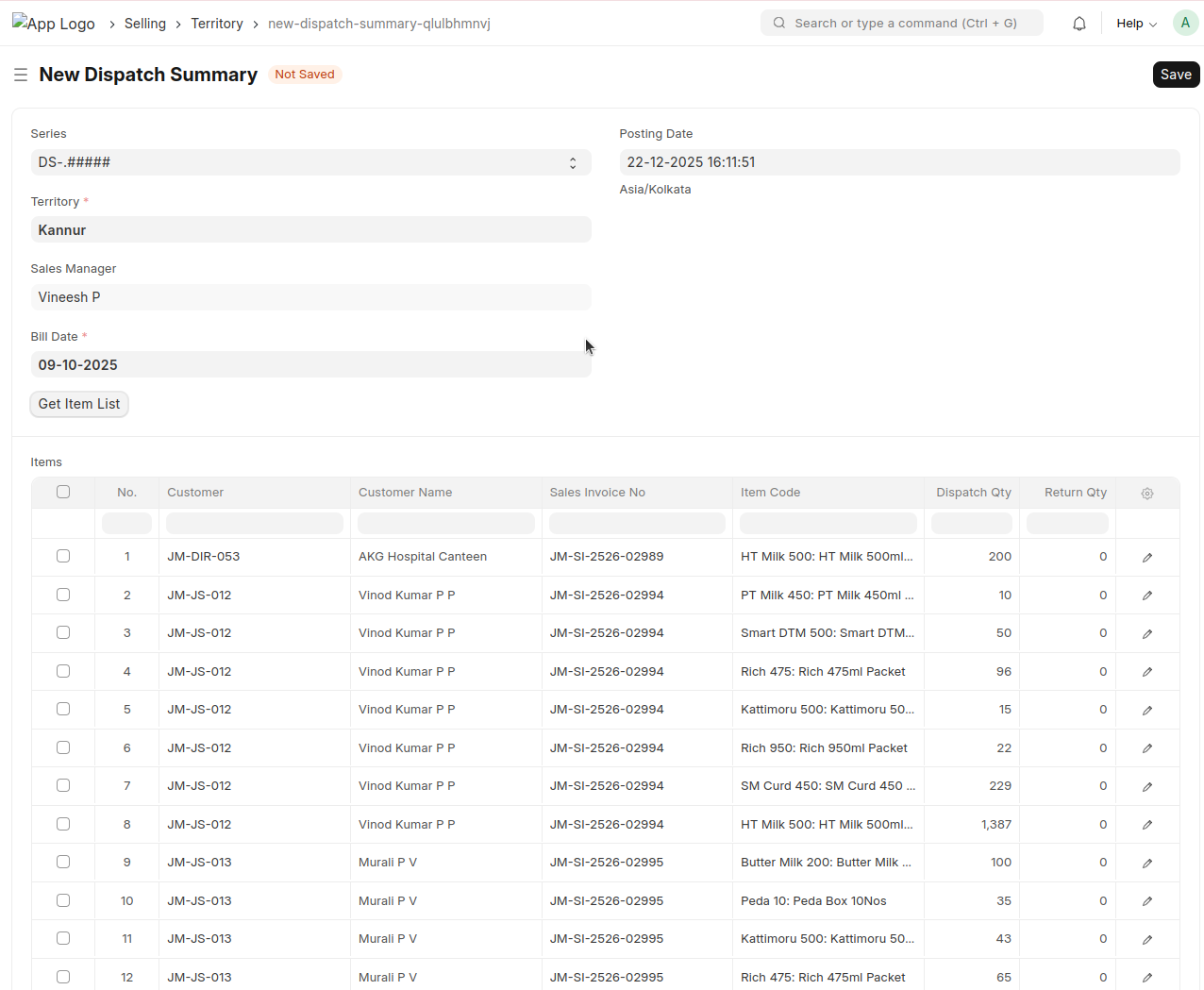Click the pencil icon for row 4
The width and height of the screenshot is (1204, 990).
[1147, 672]
